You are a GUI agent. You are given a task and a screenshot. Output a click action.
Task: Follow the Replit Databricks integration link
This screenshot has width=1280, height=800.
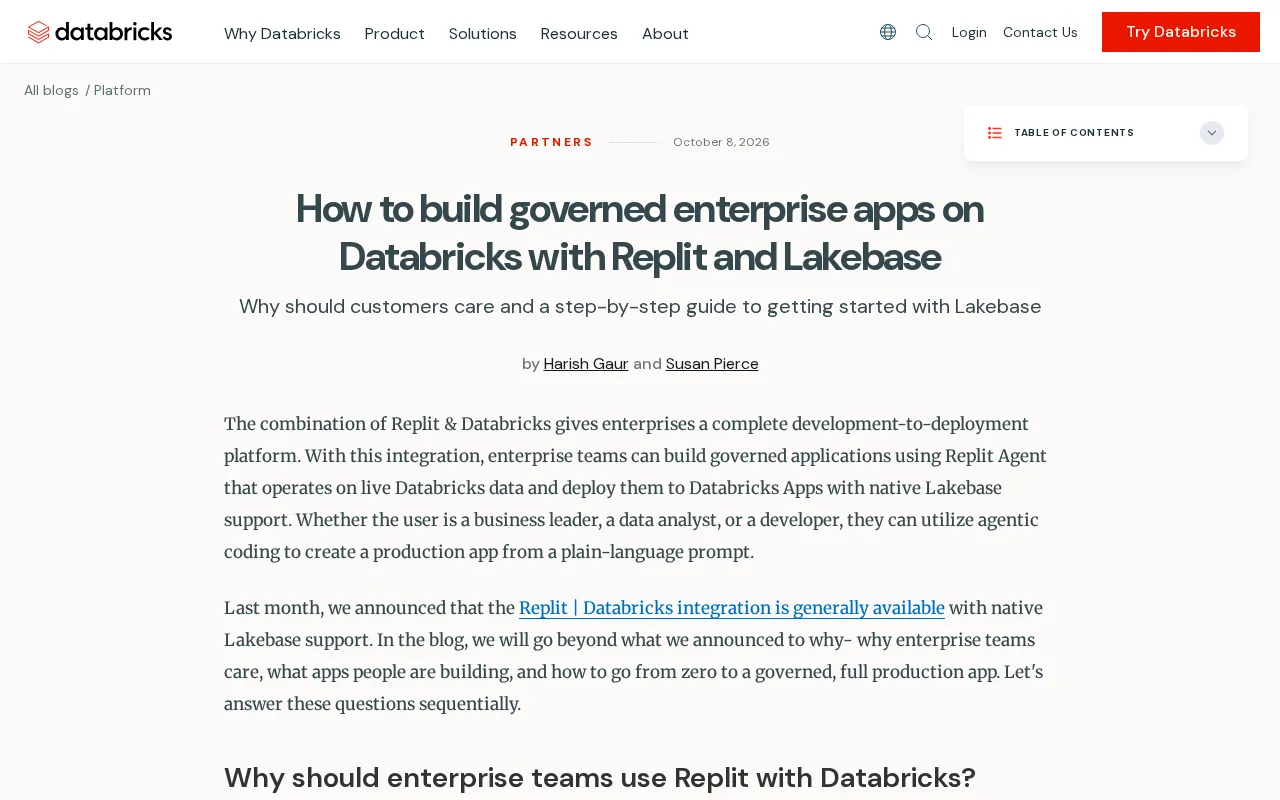tap(732, 608)
